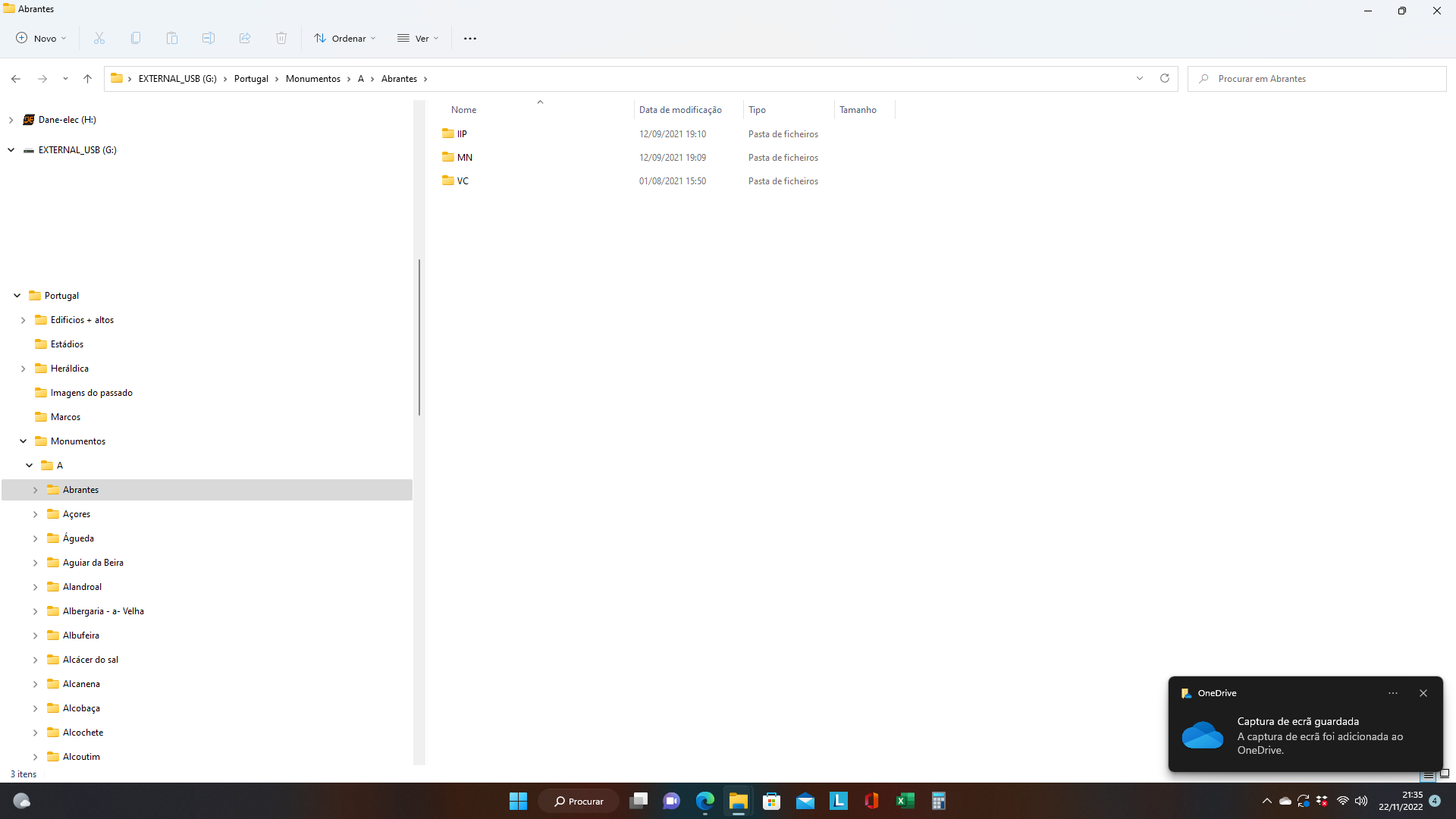
Task: Expand the address bar history dropdown
Action: point(1139,79)
